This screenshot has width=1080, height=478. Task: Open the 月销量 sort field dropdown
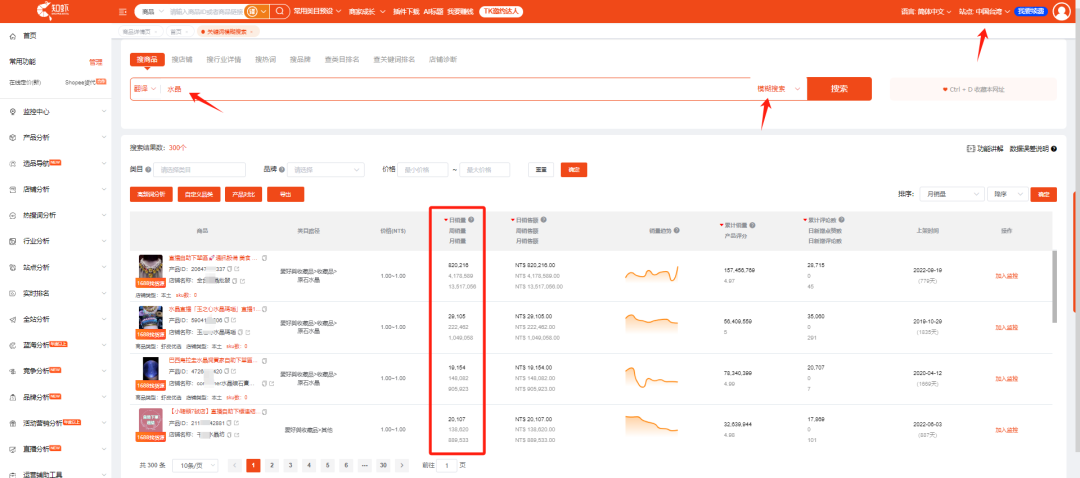tap(951, 195)
